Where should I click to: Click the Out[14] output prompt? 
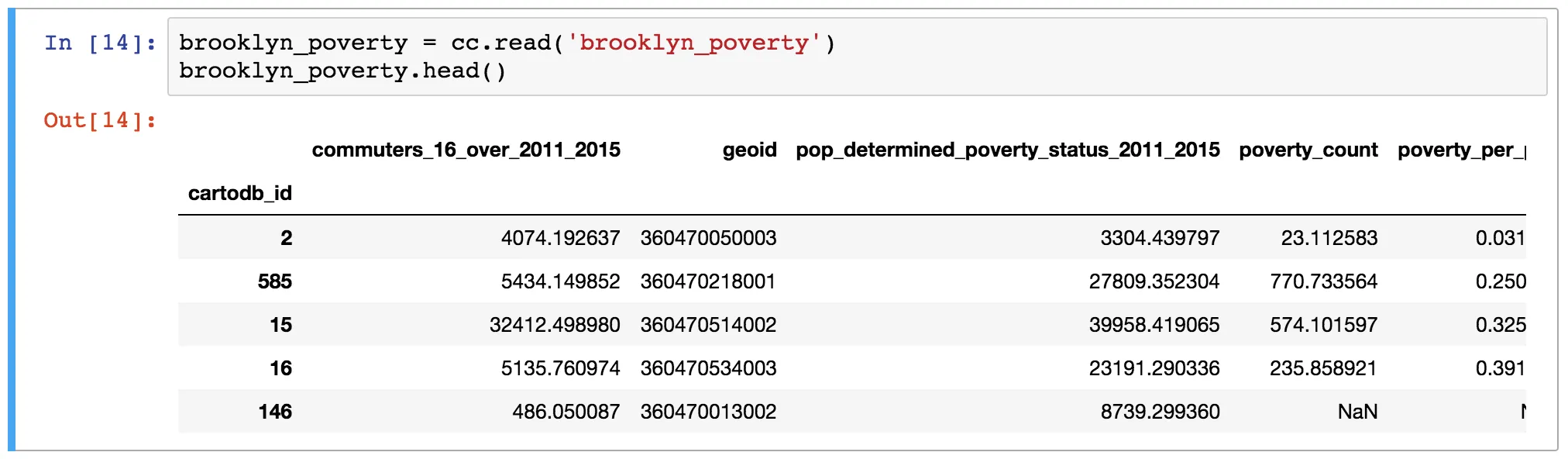click(x=100, y=120)
